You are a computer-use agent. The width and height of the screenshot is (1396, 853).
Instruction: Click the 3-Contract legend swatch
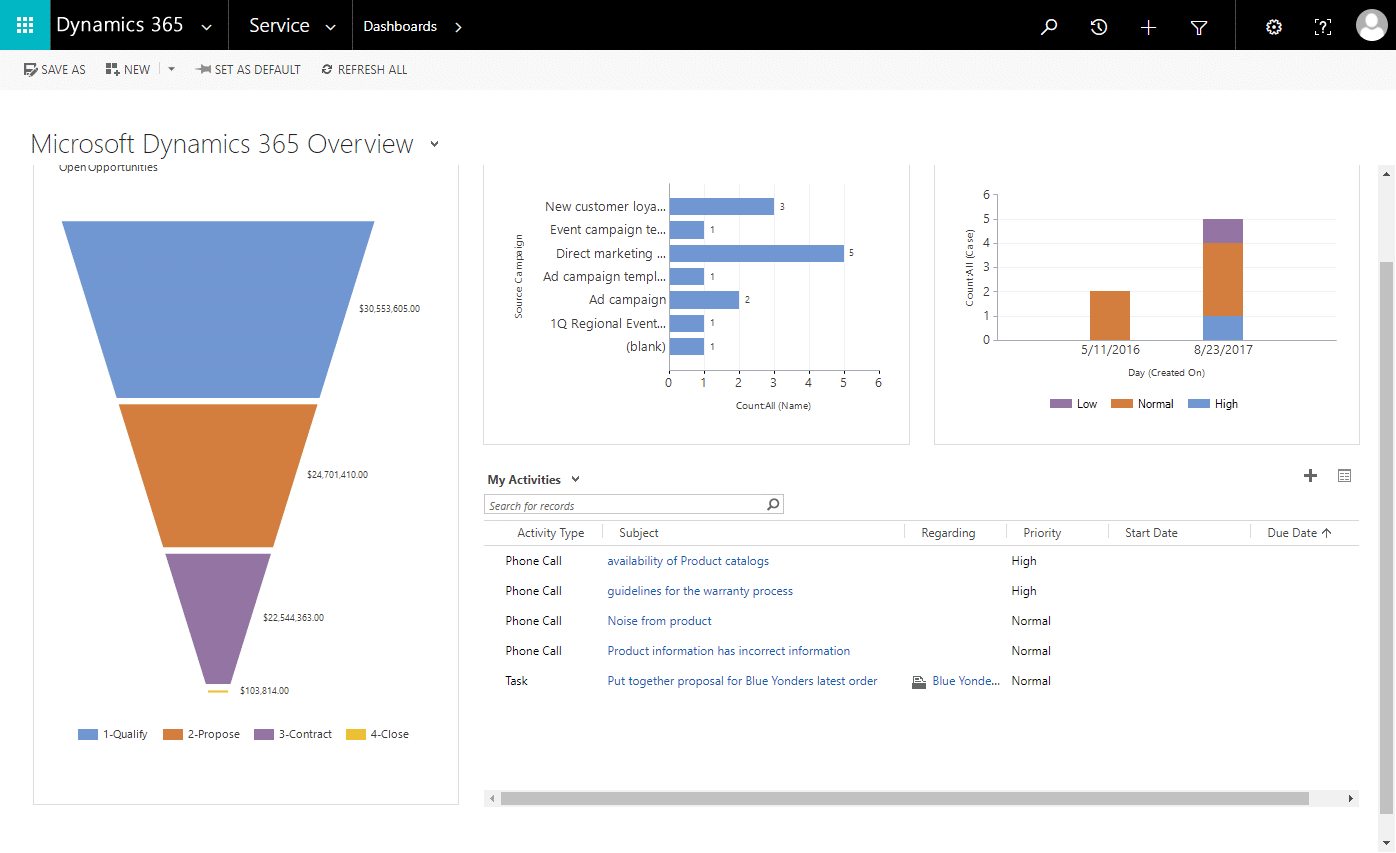(x=264, y=734)
